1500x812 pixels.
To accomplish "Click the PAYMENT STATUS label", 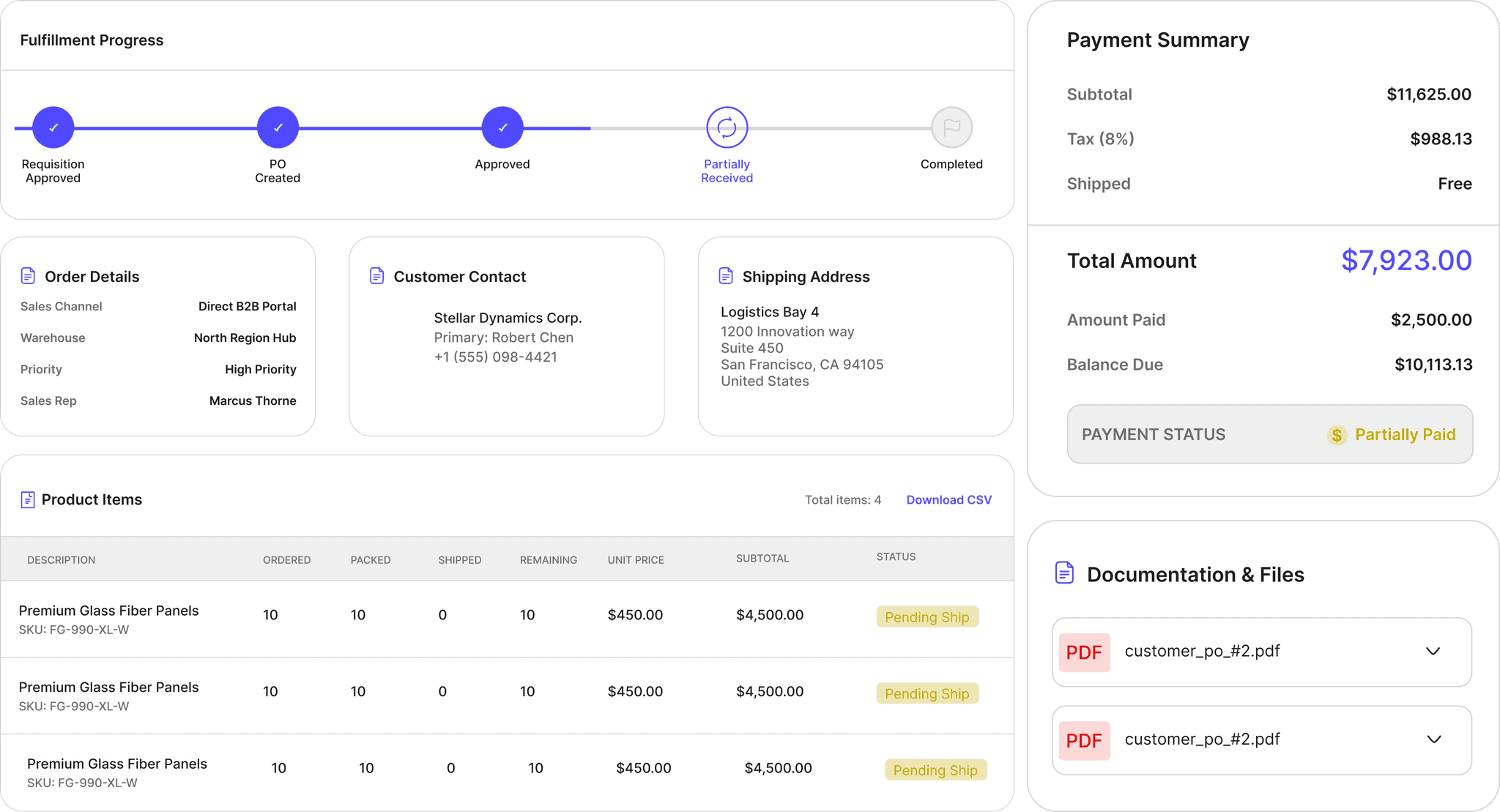I will (1154, 434).
